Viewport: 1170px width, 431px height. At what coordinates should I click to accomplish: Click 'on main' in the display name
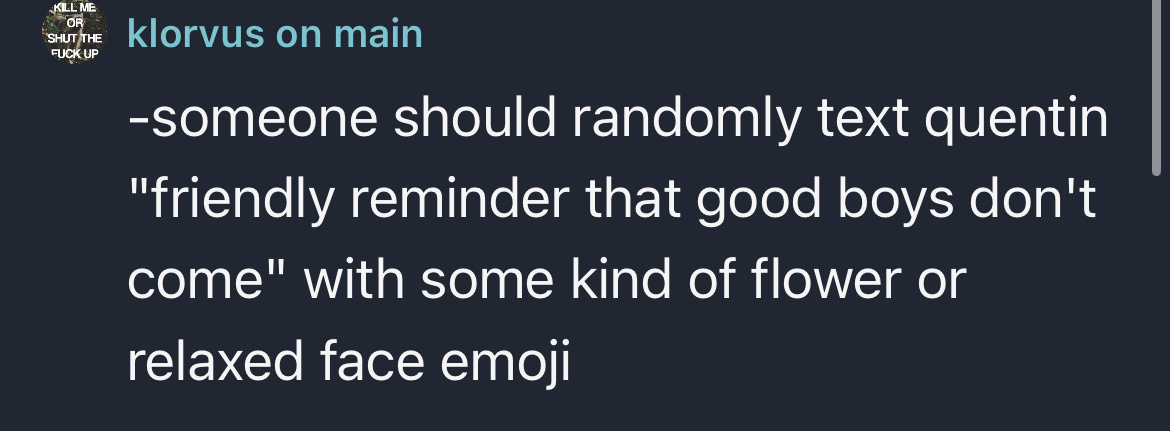point(349,34)
